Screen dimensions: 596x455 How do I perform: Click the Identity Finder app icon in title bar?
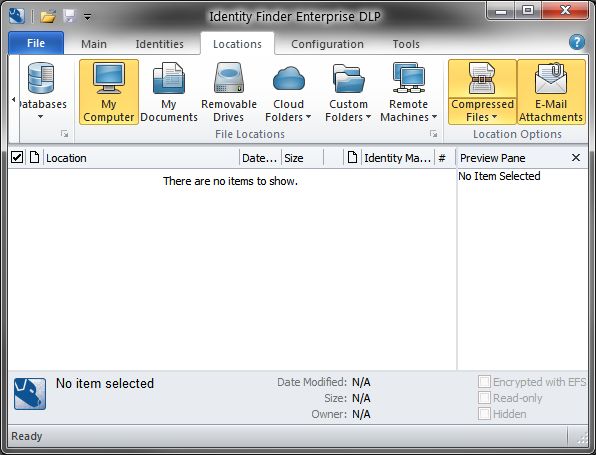[x=17, y=16]
